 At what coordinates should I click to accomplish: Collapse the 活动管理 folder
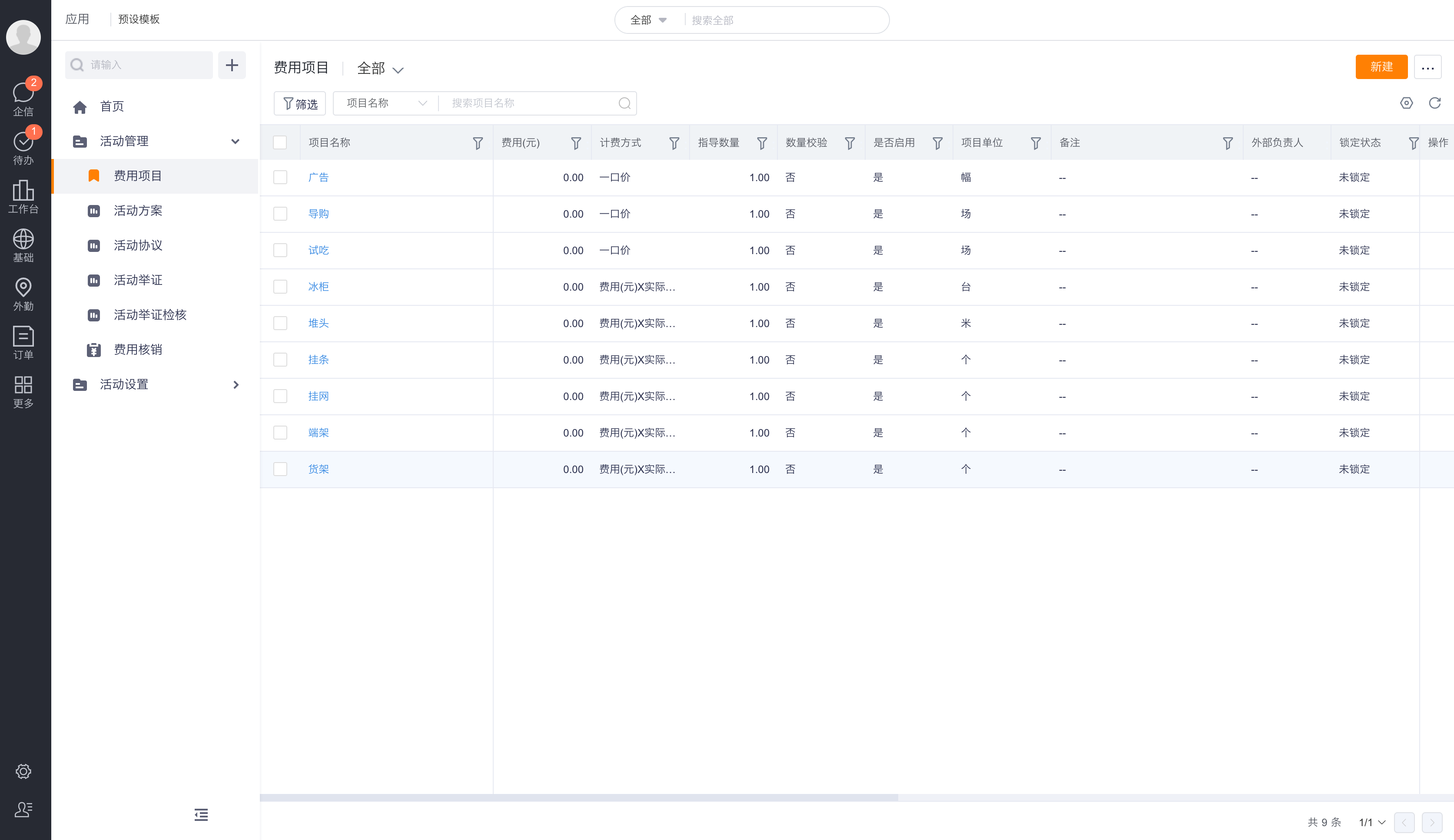tap(235, 141)
